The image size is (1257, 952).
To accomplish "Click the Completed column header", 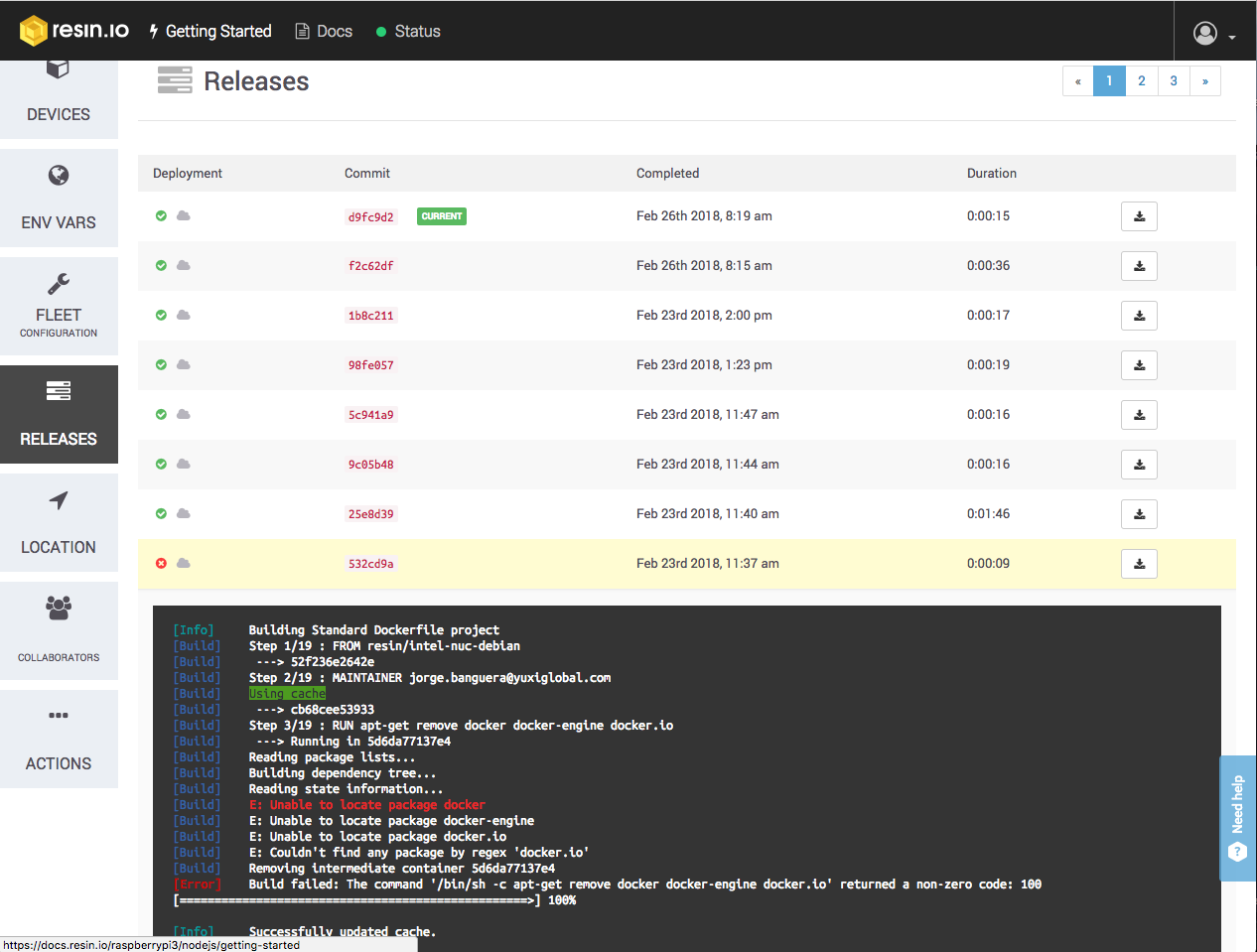I will tap(668, 173).
